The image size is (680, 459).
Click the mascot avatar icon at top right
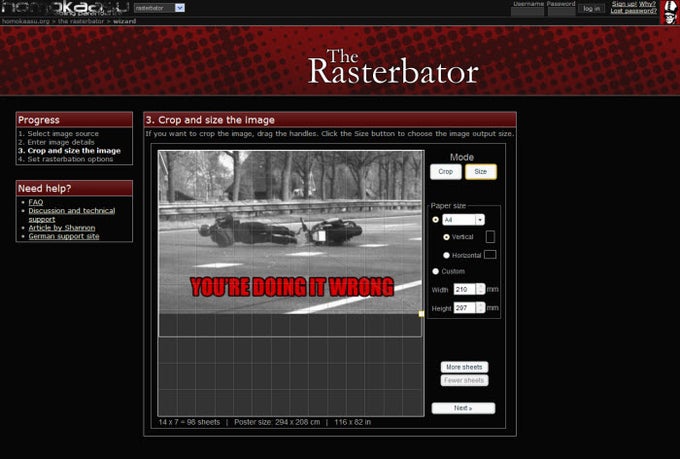(670, 12)
